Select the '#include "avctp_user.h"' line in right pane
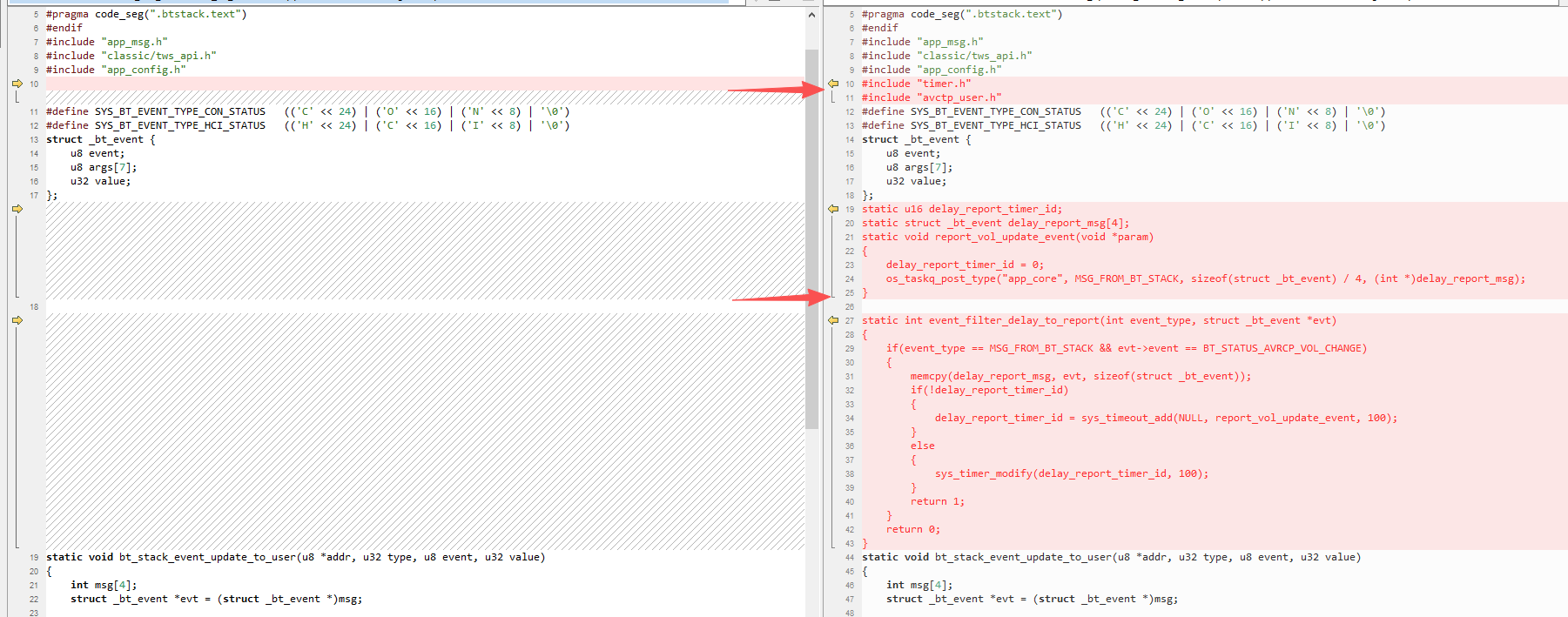 pos(932,97)
